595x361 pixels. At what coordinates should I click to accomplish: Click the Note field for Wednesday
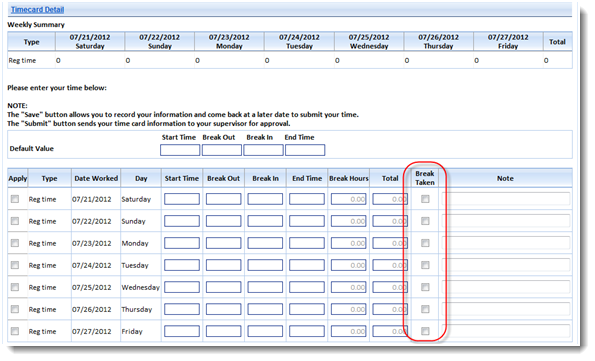coord(506,287)
